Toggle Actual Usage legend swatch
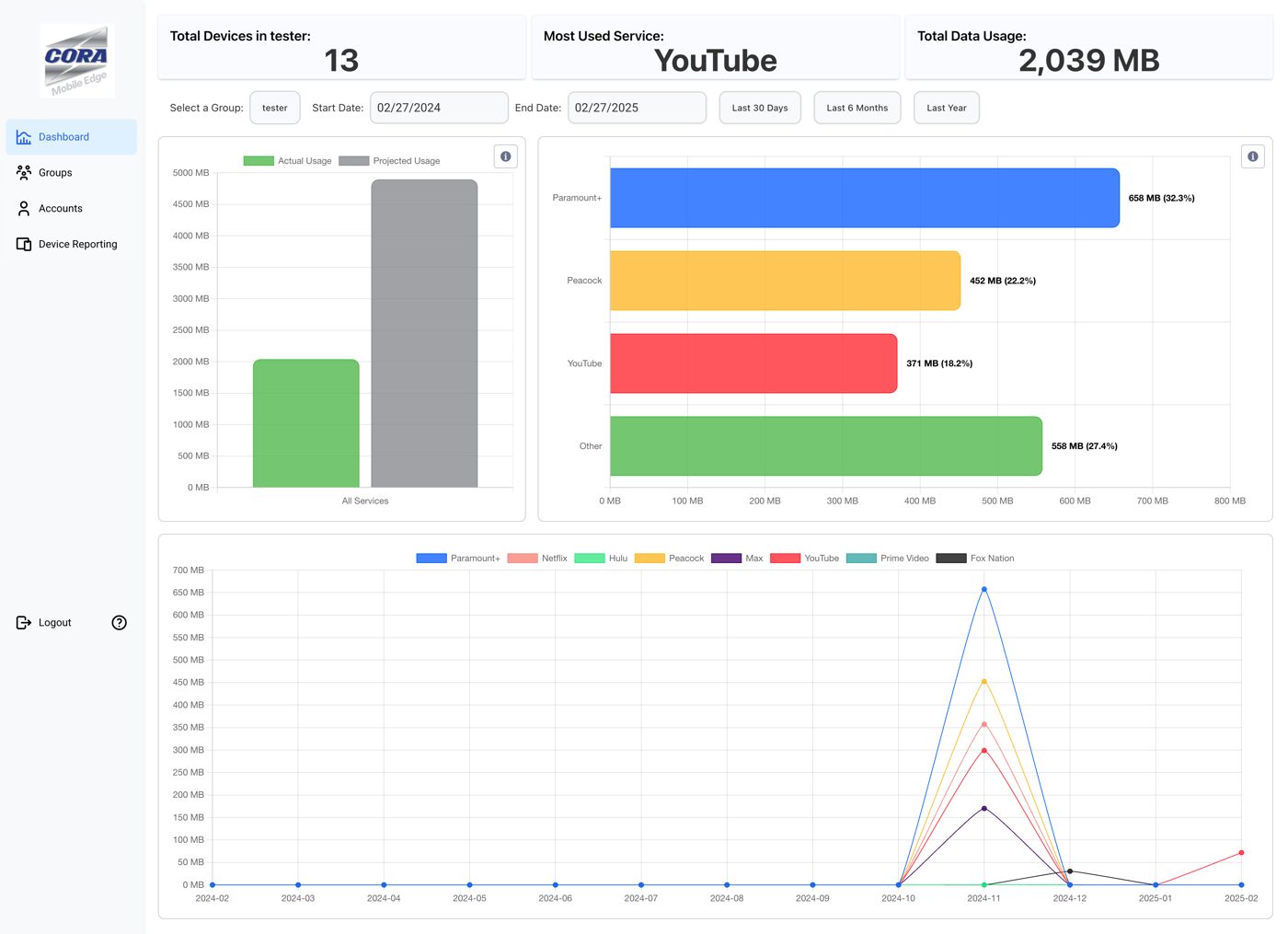 [259, 161]
